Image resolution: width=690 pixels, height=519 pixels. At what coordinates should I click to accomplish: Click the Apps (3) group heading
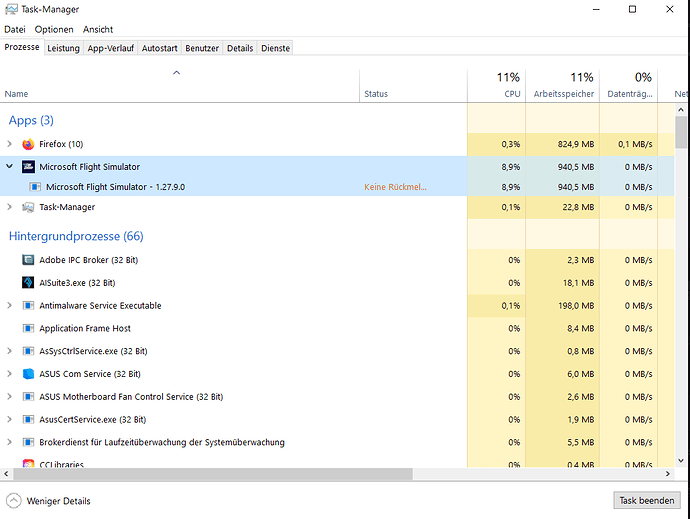click(x=31, y=121)
